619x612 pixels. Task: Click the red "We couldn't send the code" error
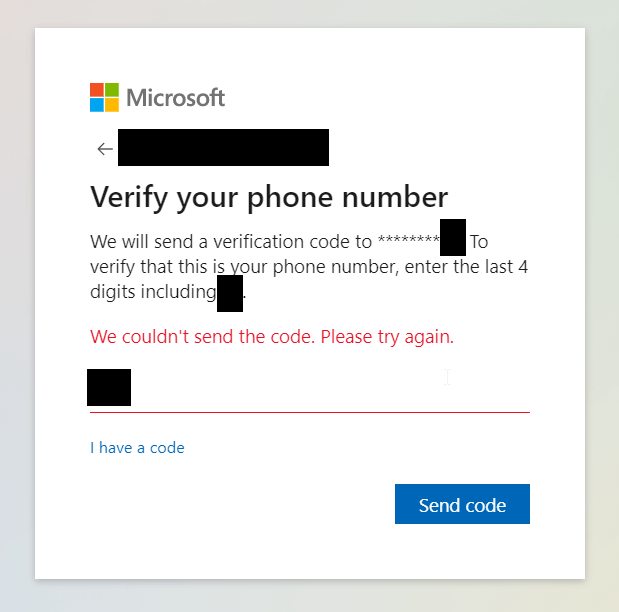point(272,337)
